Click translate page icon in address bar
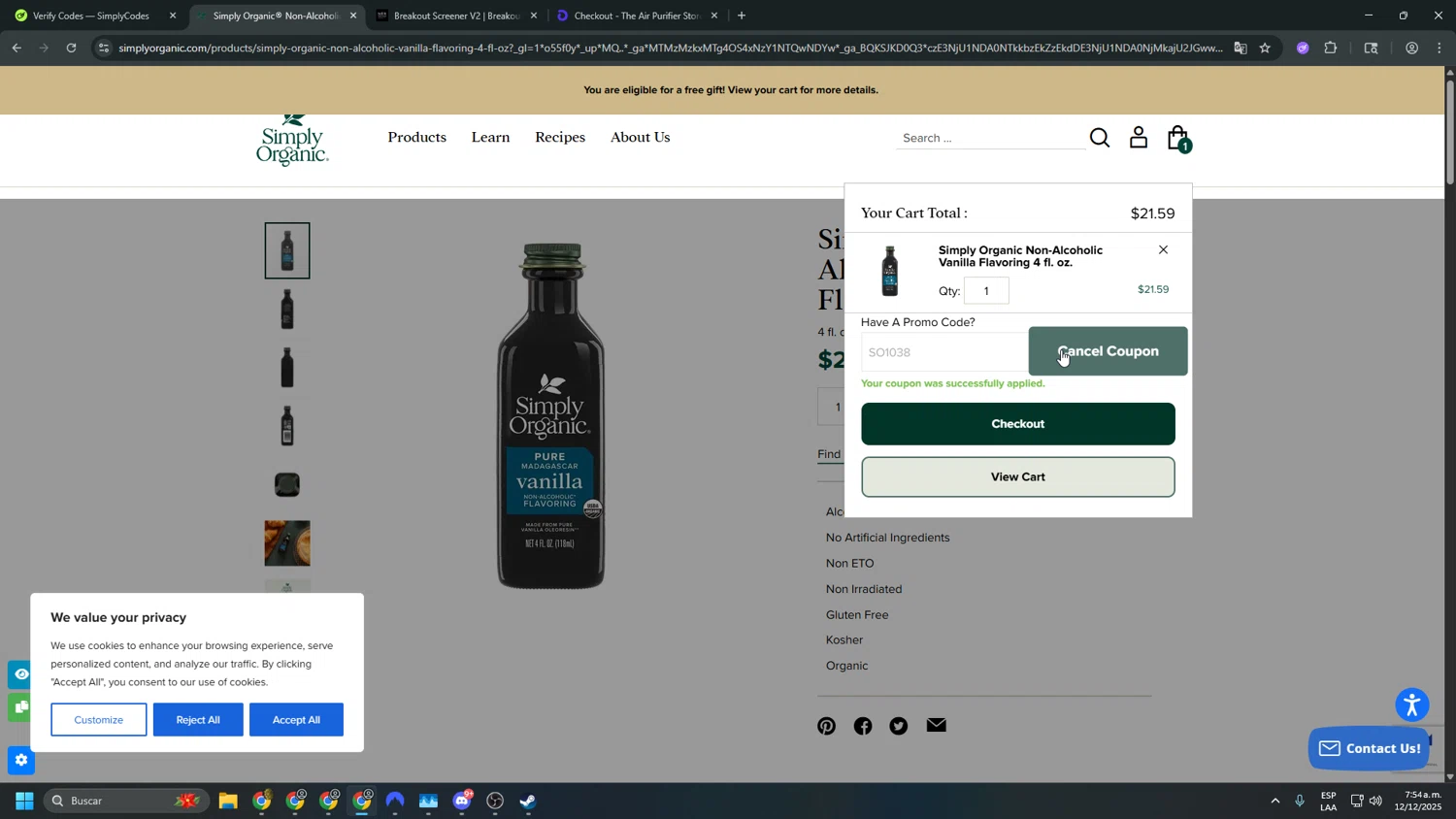This screenshot has height=819, width=1456. pyautogui.click(x=1240, y=48)
